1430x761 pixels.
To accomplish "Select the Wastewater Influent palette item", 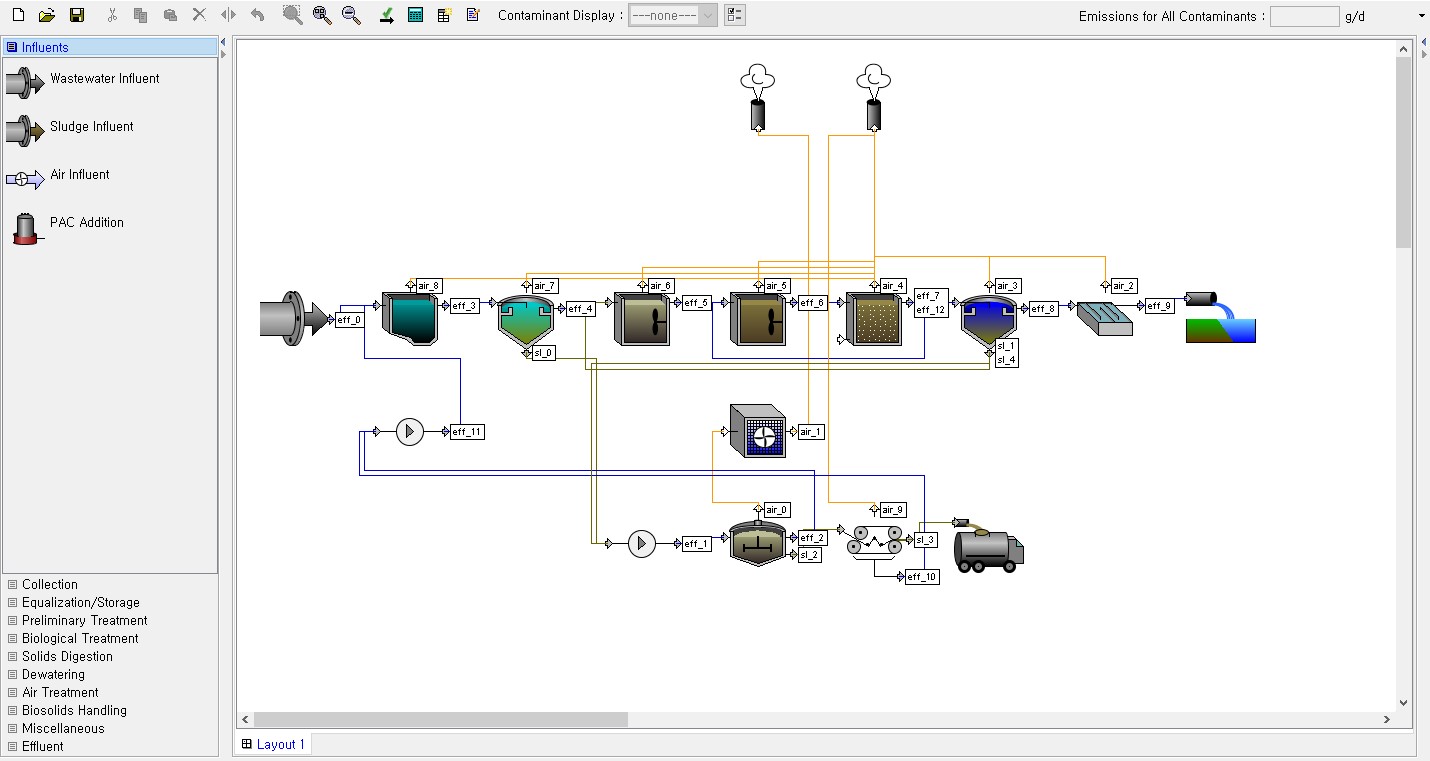I will (104, 79).
